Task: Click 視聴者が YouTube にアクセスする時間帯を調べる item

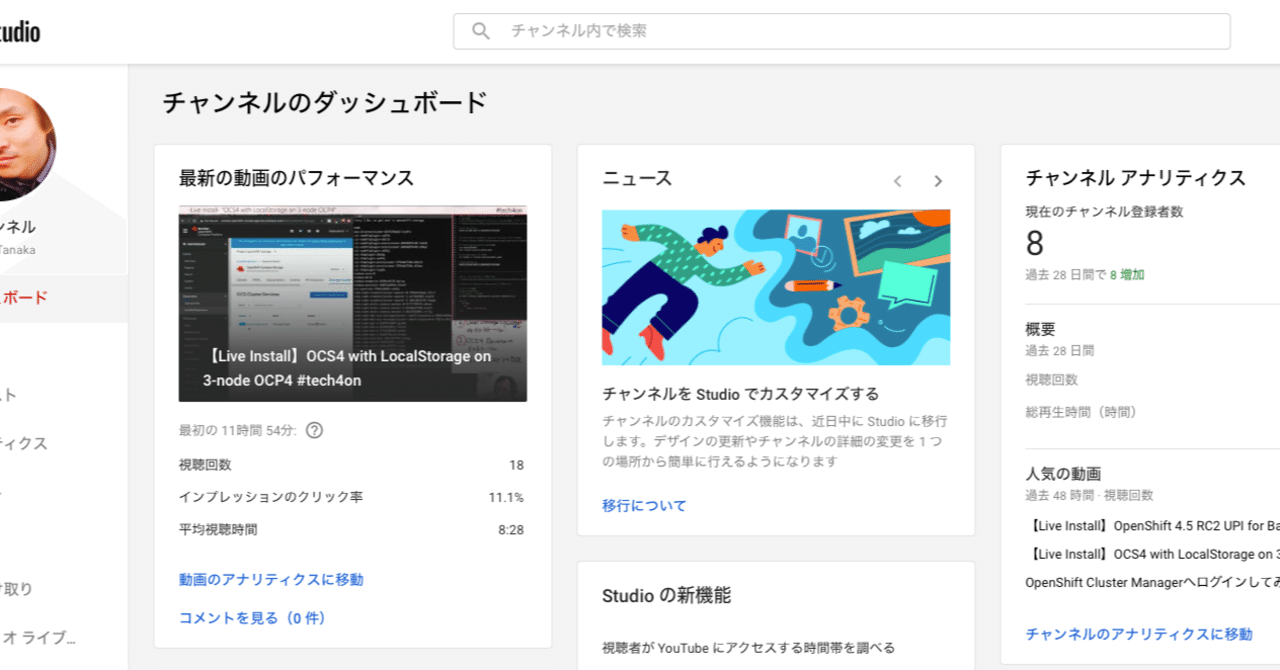Action: pos(748,648)
